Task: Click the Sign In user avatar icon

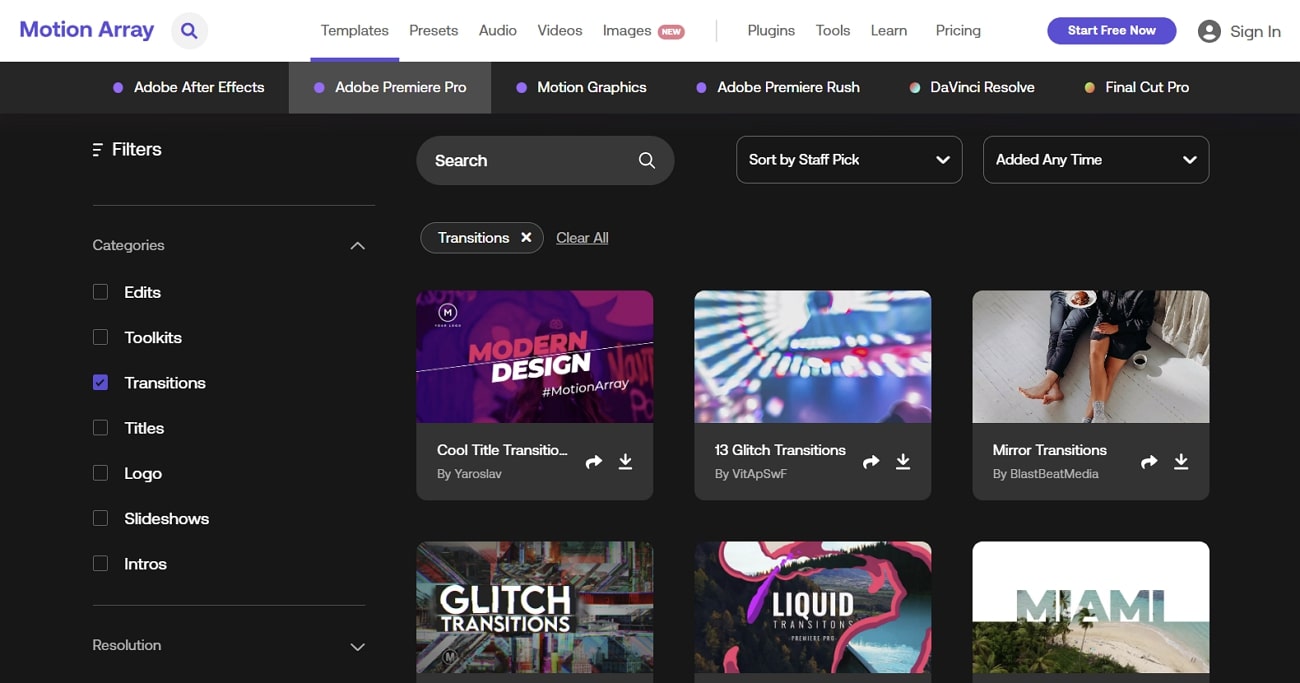Action: [x=1209, y=31]
